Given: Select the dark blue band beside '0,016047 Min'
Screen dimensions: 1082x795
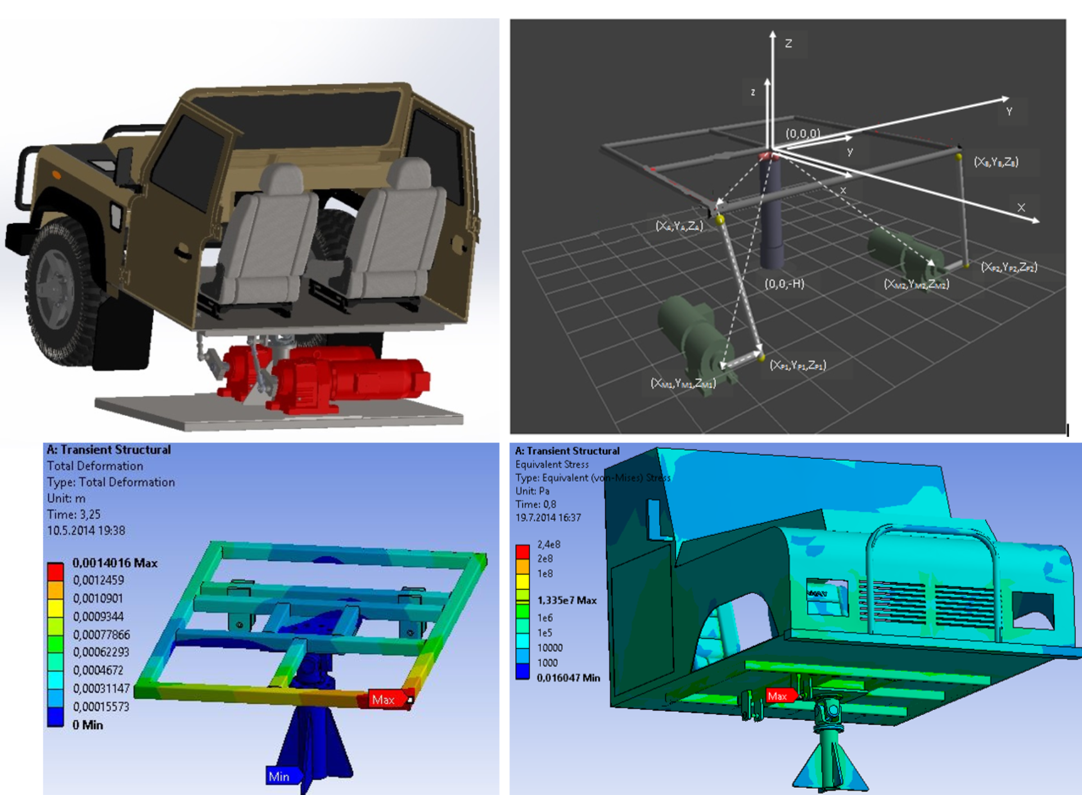Looking at the screenshot, I should pyautogui.click(x=522, y=671).
